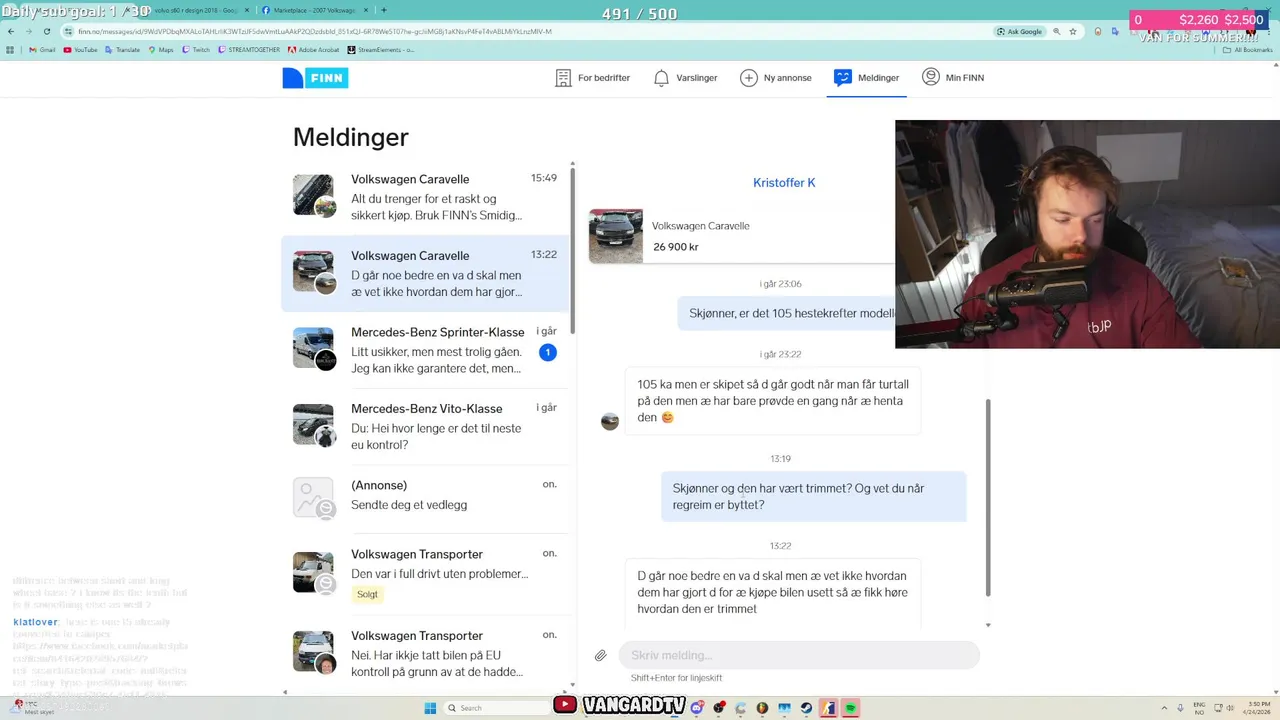Screen dimensions: 1280x720
Task: Bookmark this page with the star icon
Action: pos(1073,31)
